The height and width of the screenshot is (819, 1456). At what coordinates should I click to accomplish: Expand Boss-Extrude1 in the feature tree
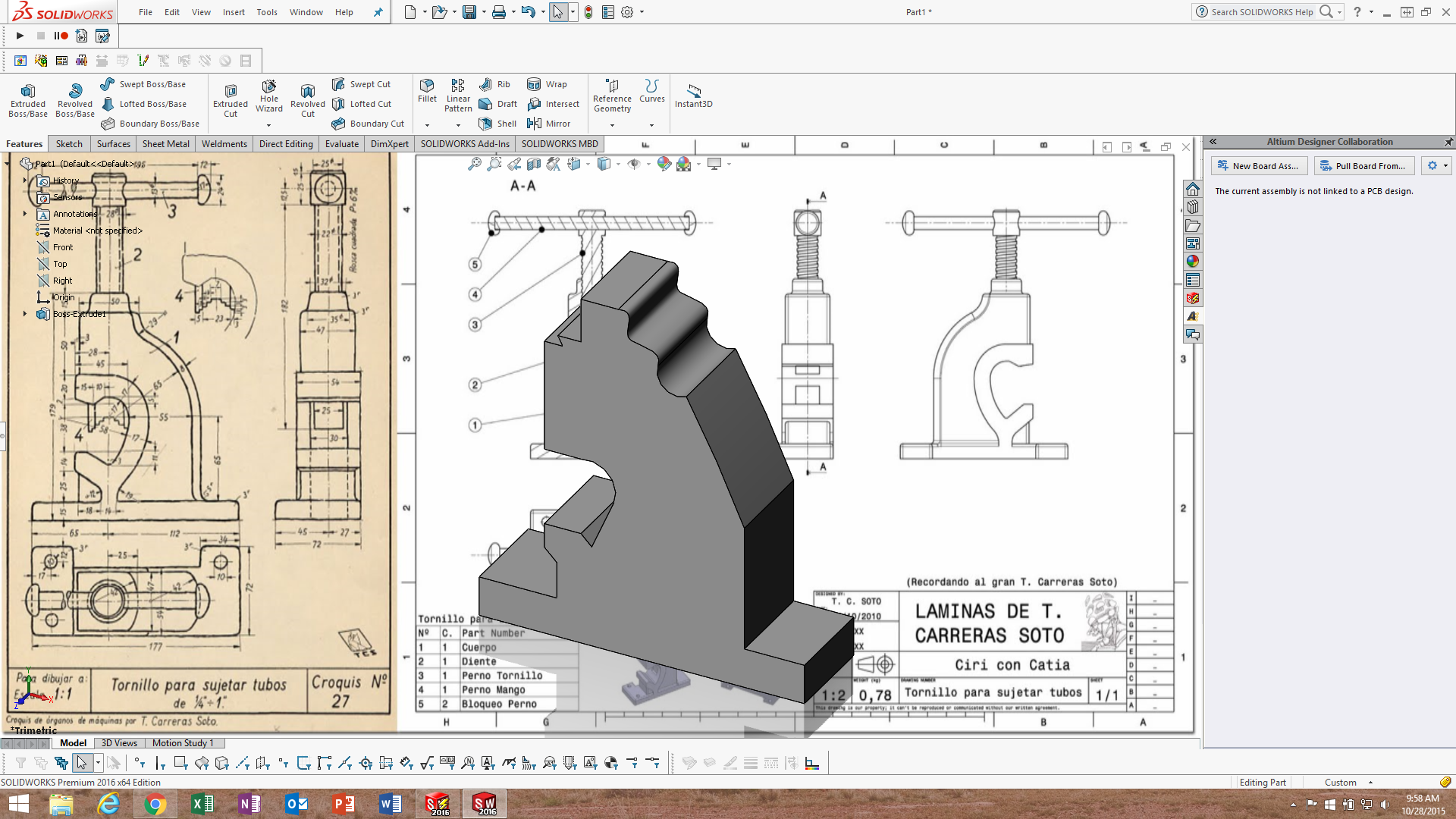pos(25,314)
